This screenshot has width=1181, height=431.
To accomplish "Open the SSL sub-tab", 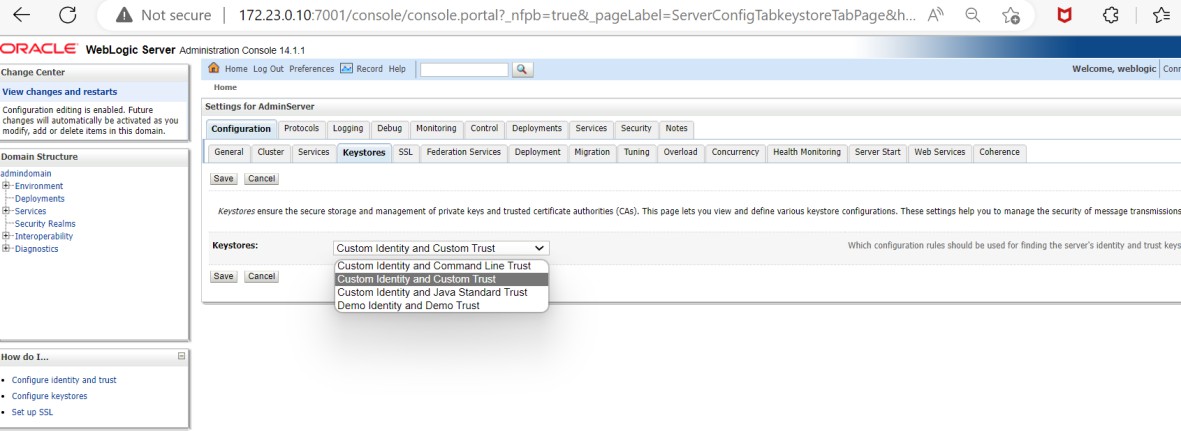I will point(405,152).
